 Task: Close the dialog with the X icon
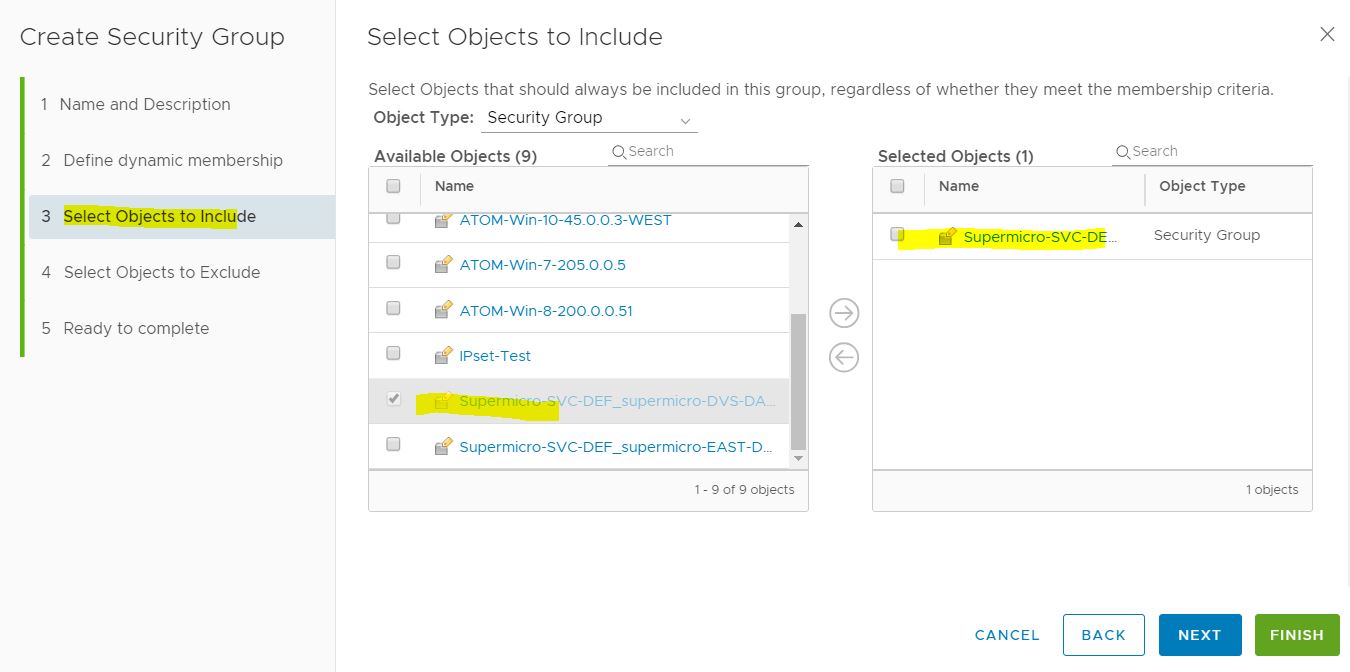click(x=1327, y=34)
